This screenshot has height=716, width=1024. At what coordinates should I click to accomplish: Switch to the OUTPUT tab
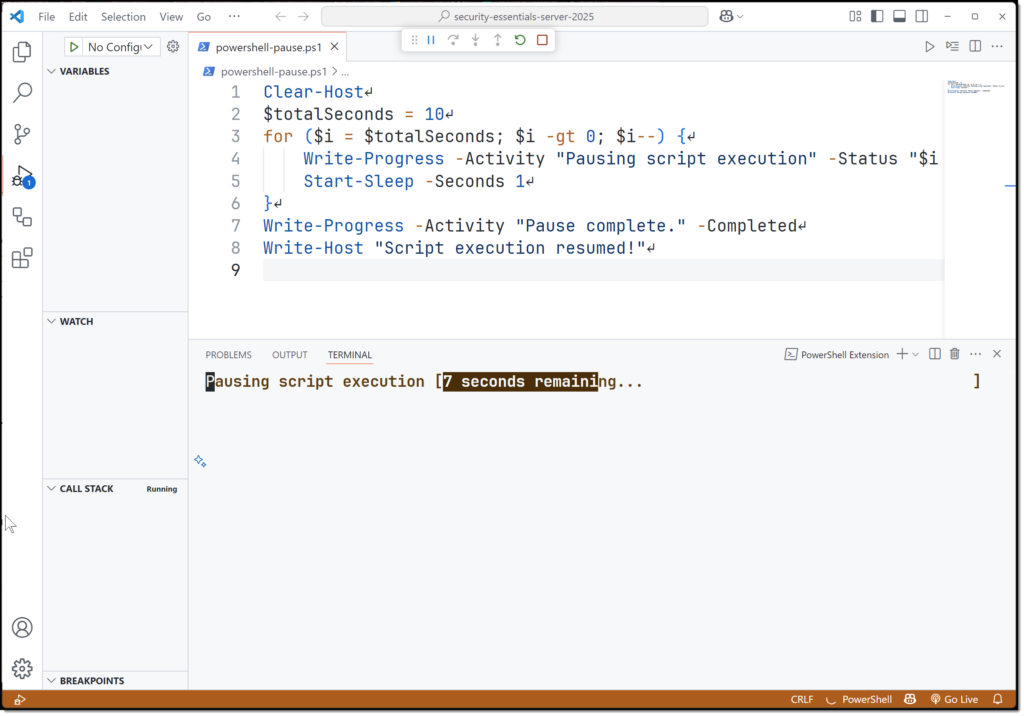click(289, 355)
